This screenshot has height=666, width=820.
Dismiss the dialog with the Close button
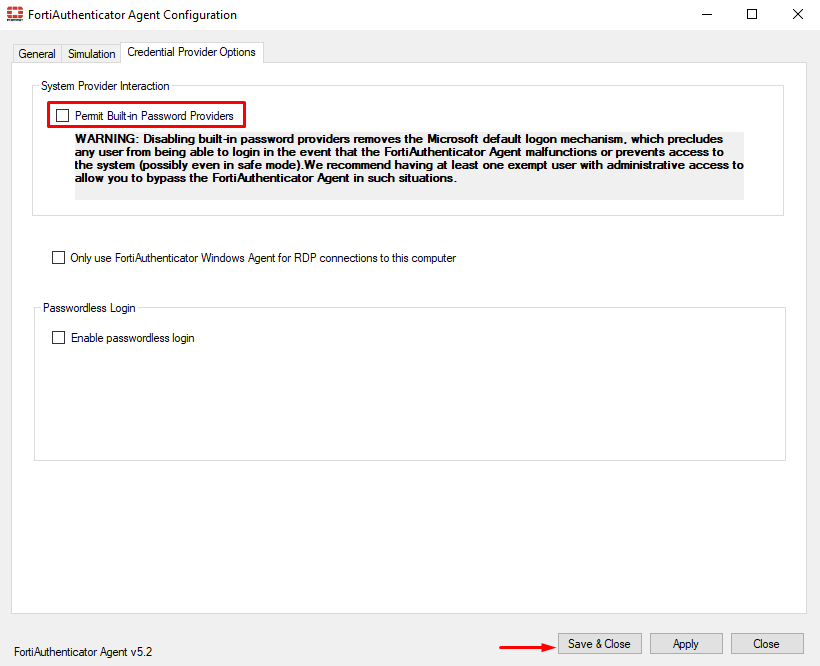[767, 643]
